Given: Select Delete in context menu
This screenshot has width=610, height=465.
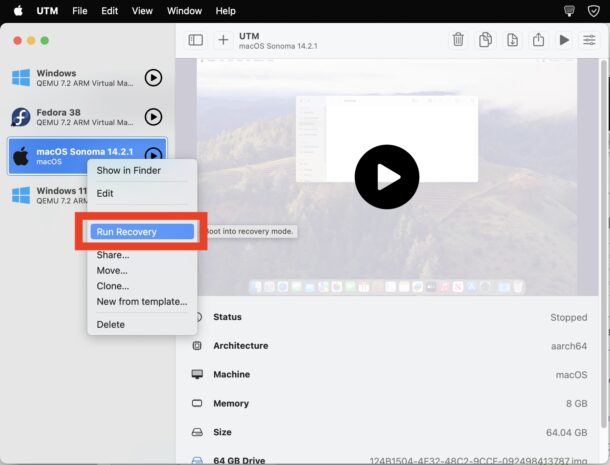Looking at the screenshot, I should 111,324.
